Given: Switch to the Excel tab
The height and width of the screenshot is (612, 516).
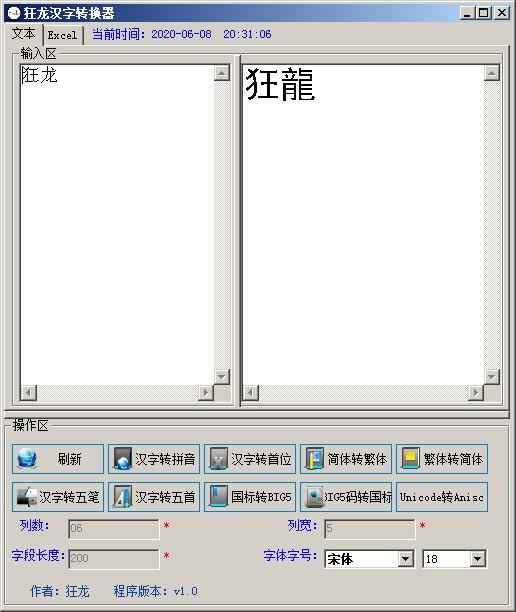Looking at the screenshot, I should 62,35.
